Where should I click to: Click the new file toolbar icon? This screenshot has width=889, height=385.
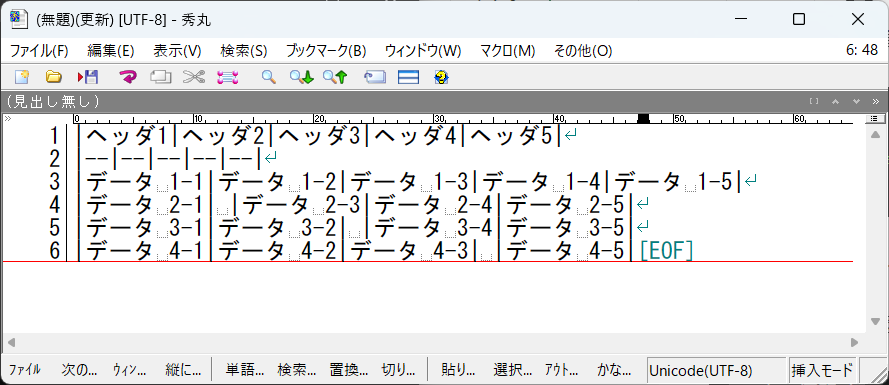click(x=22, y=77)
